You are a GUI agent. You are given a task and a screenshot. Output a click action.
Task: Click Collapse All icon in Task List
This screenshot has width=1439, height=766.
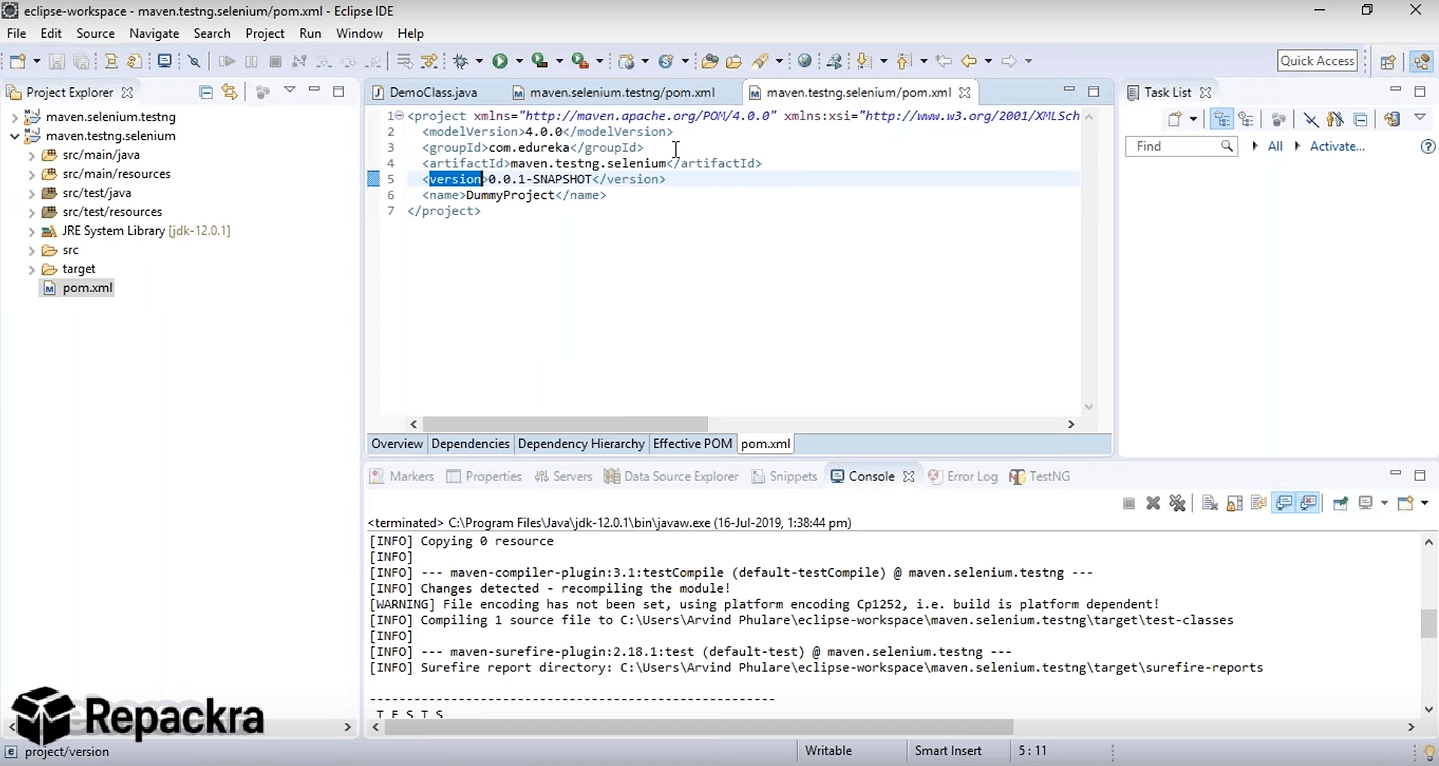1360,119
